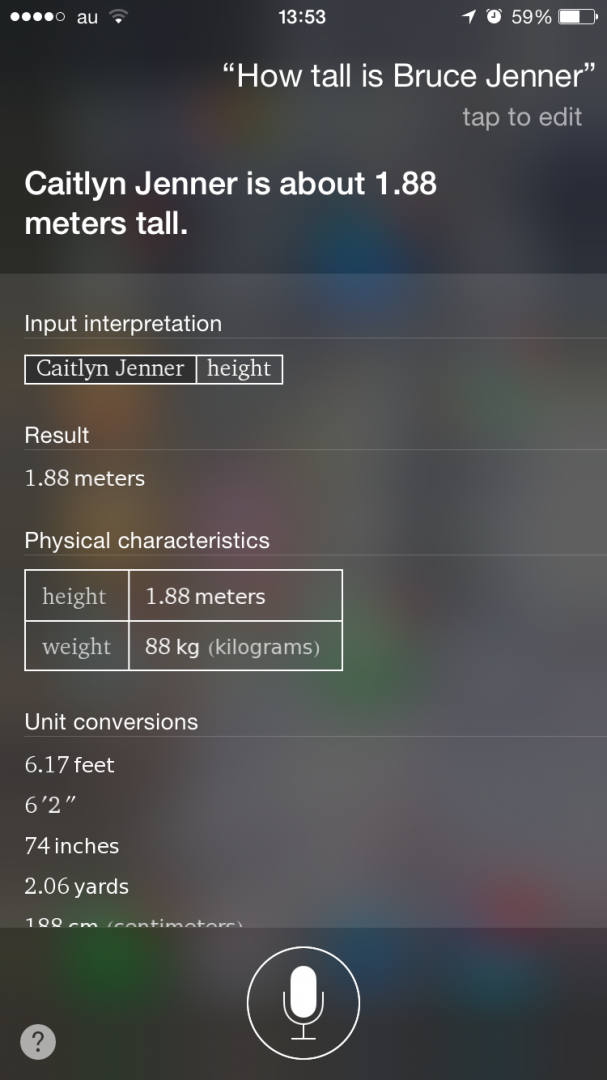Screen dimensions: 607x1080
Task: Tap the alarm clock icon in the status bar
Action: pyautogui.click(x=492, y=16)
